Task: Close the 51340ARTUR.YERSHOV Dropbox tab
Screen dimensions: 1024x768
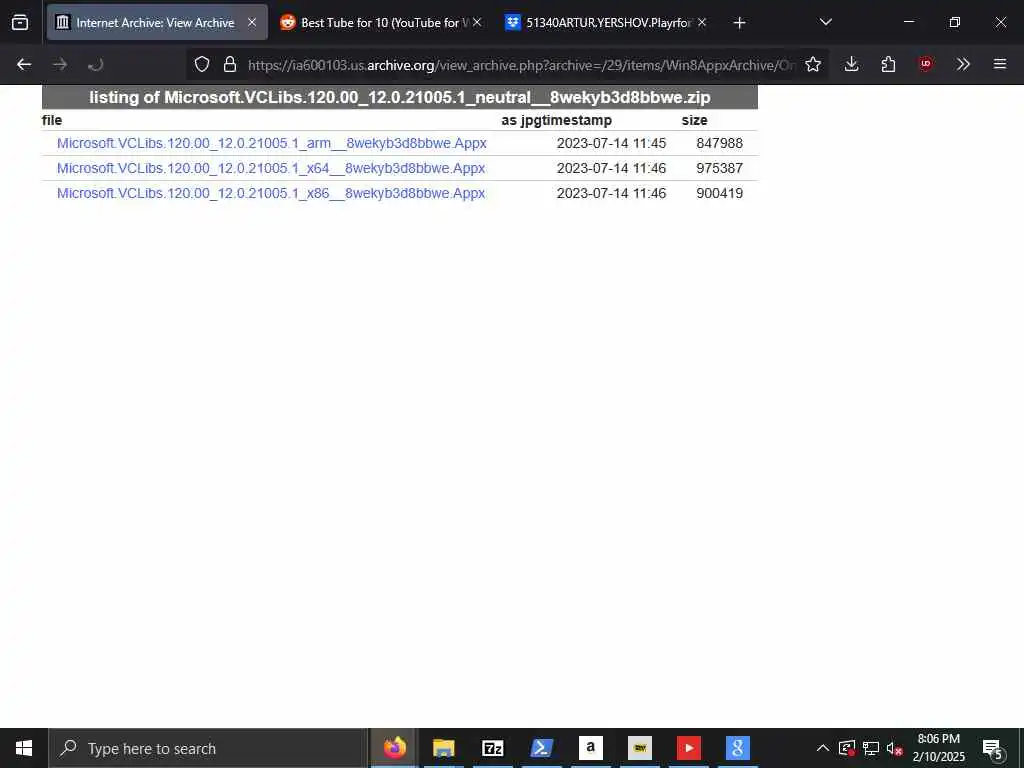Action: (702, 23)
